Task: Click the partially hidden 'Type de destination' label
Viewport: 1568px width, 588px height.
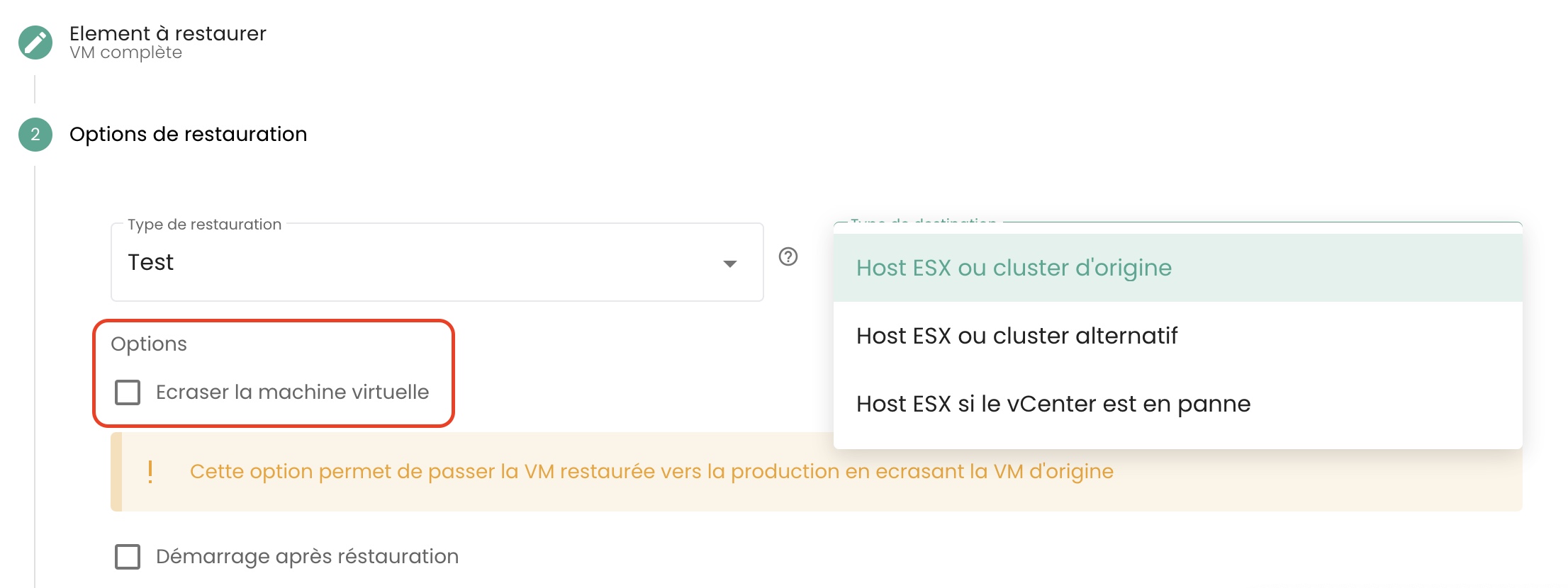Action: (923, 223)
